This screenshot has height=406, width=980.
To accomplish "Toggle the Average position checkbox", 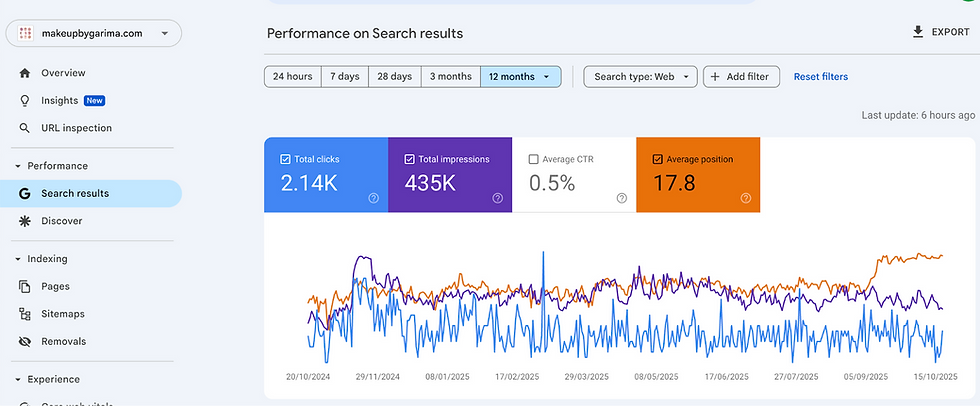I will [657, 159].
